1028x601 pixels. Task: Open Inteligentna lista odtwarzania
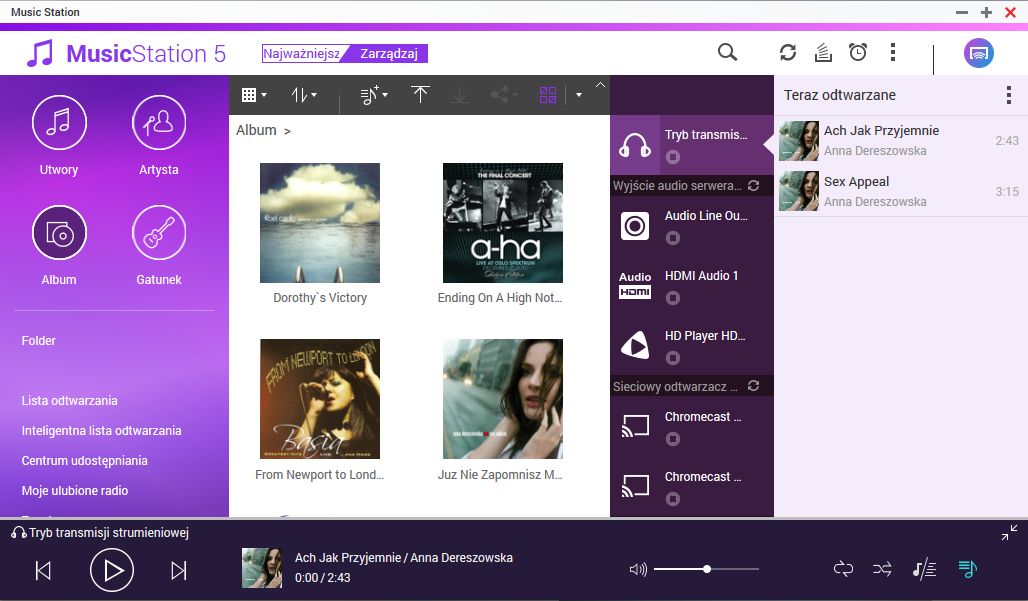click(102, 431)
